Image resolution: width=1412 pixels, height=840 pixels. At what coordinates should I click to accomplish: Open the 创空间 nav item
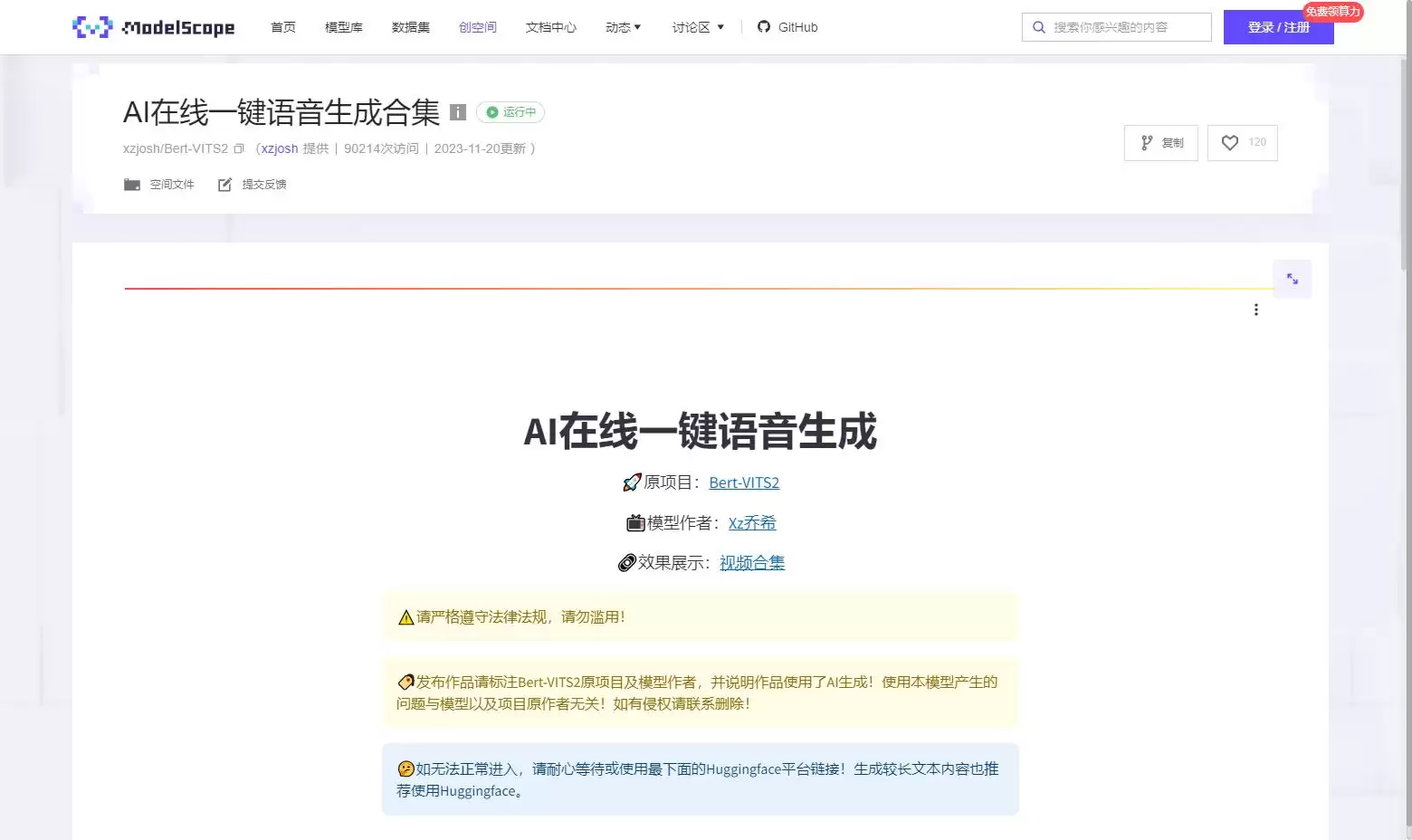pyautogui.click(x=478, y=27)
